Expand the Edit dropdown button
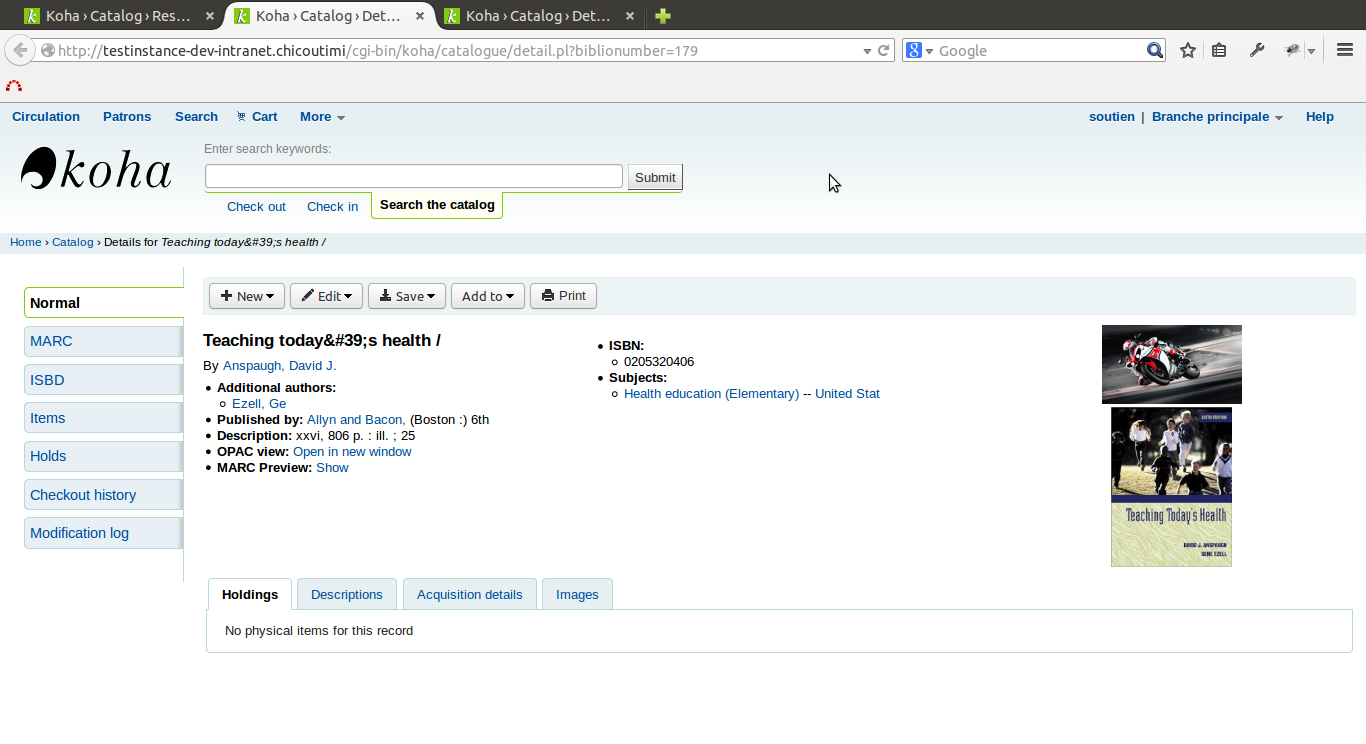Image resolution: width=1366 pixels, height=744 pixels. (327, 296)
